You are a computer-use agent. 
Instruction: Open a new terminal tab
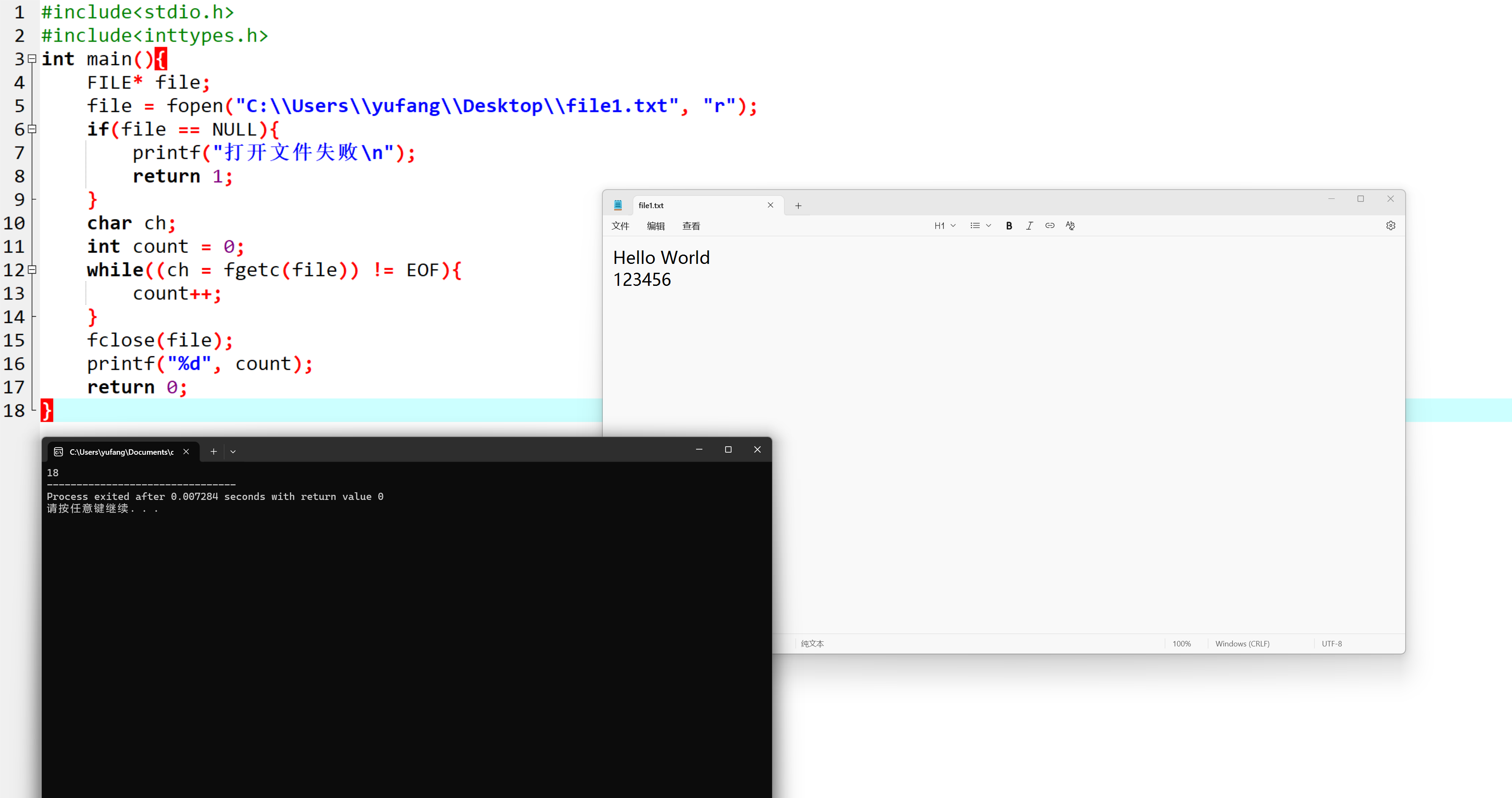[214, 451]
